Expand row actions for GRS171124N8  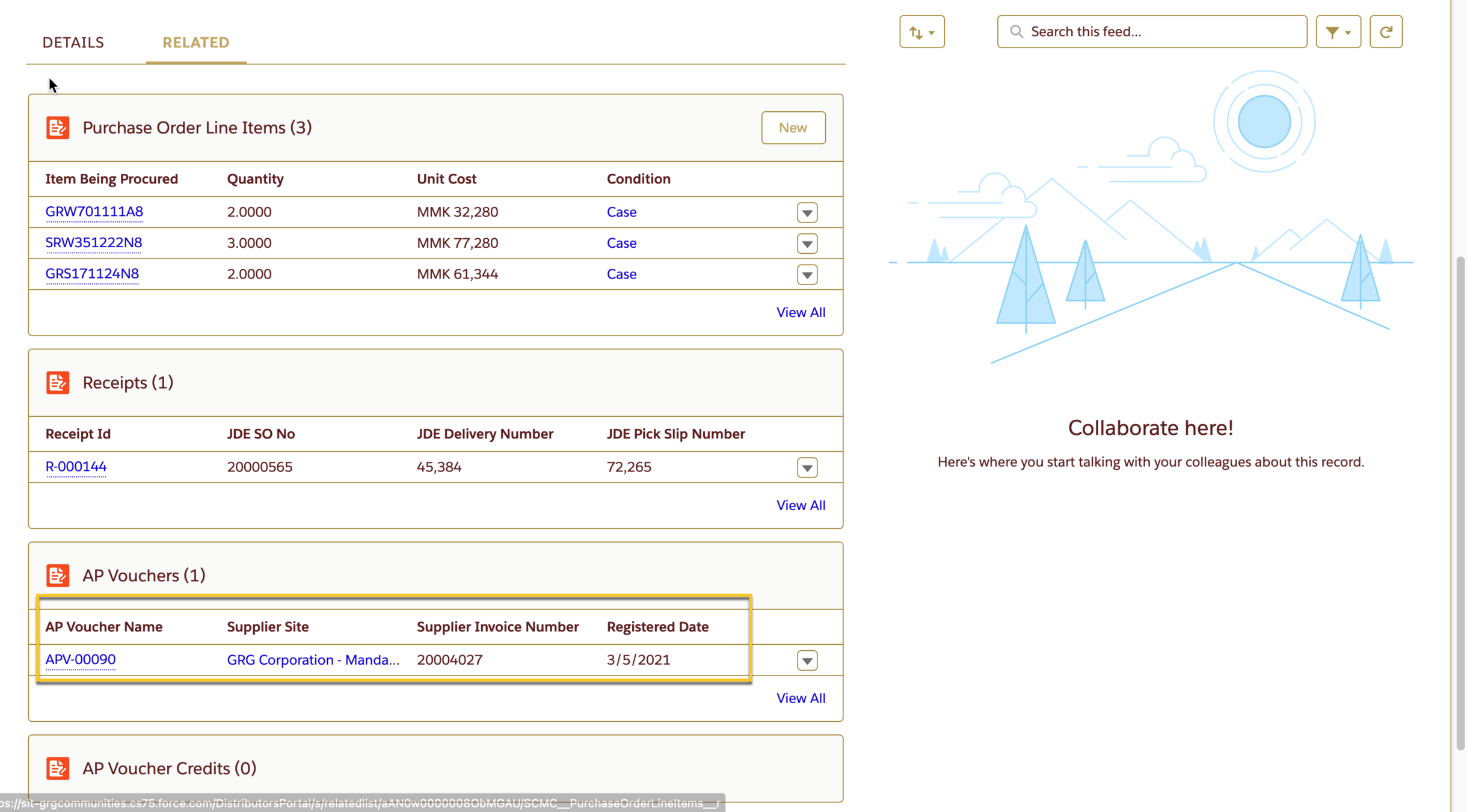point(807,275)
